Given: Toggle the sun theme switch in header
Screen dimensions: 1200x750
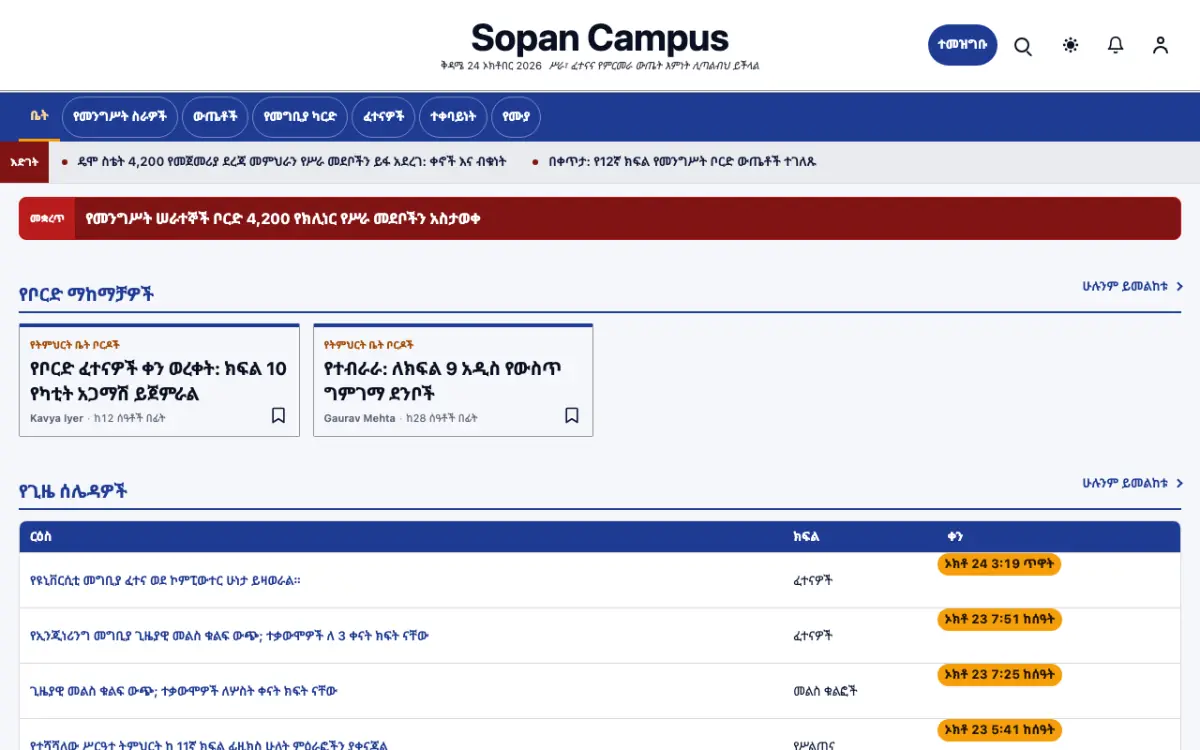Looking at the screenshot, I should coord(1071,45).
